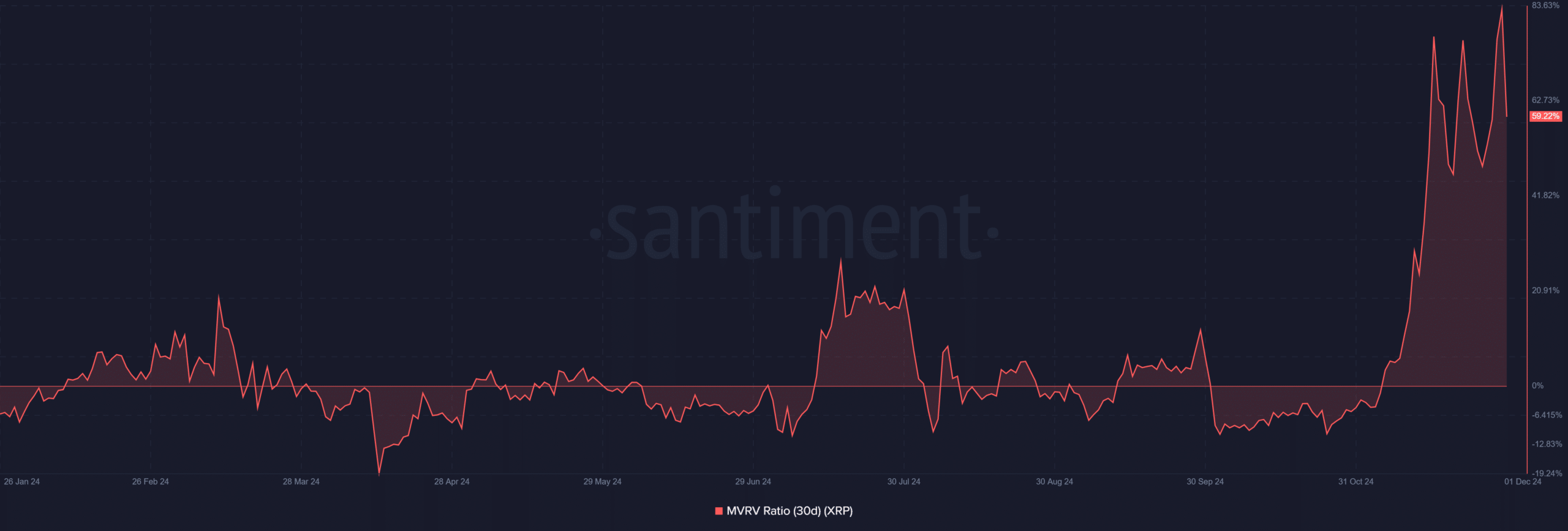
Task: Click the -19.24% y-axis label
Action: coord(1547,473)
